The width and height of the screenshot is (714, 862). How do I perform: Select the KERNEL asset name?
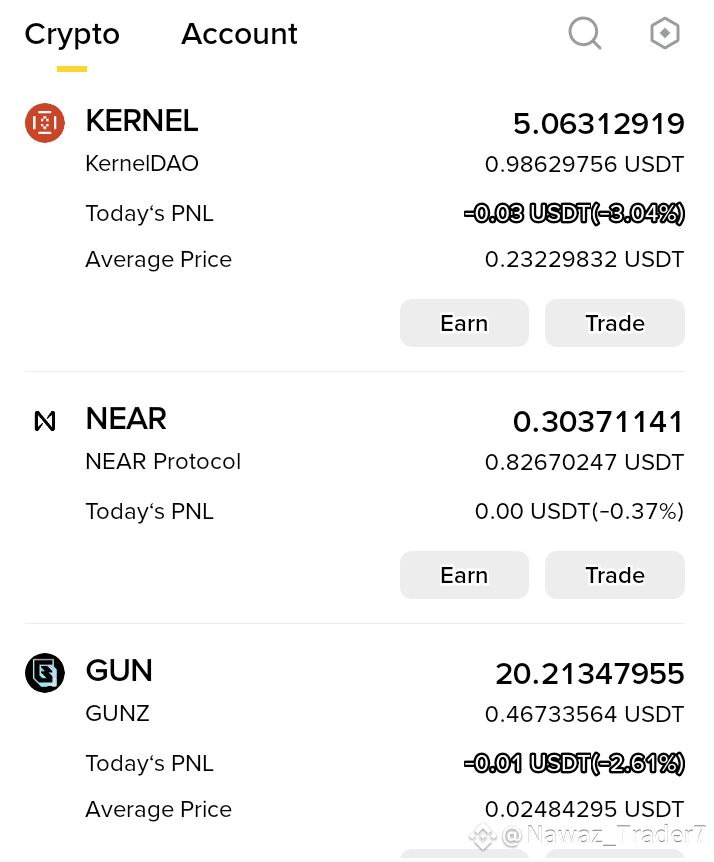(142, 121)
